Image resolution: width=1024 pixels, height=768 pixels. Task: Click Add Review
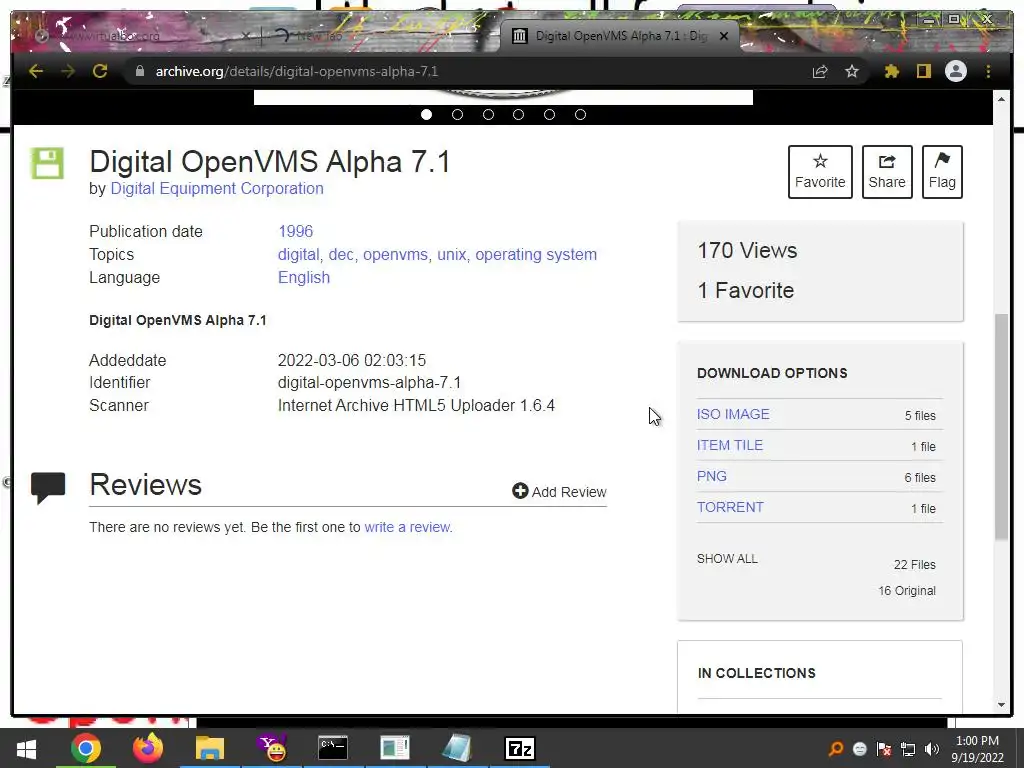559,492
